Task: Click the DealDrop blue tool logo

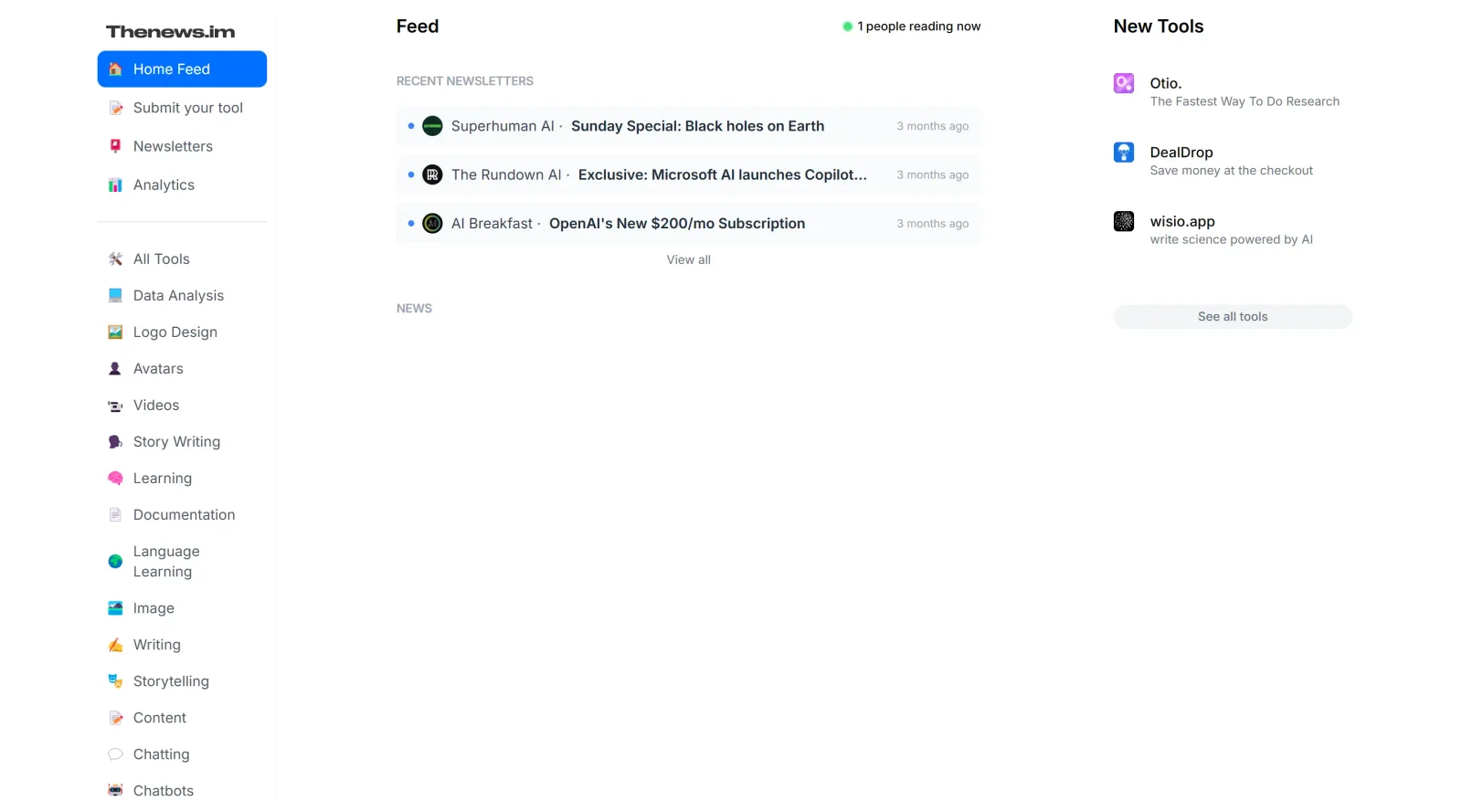Action: coord(1124,153)
